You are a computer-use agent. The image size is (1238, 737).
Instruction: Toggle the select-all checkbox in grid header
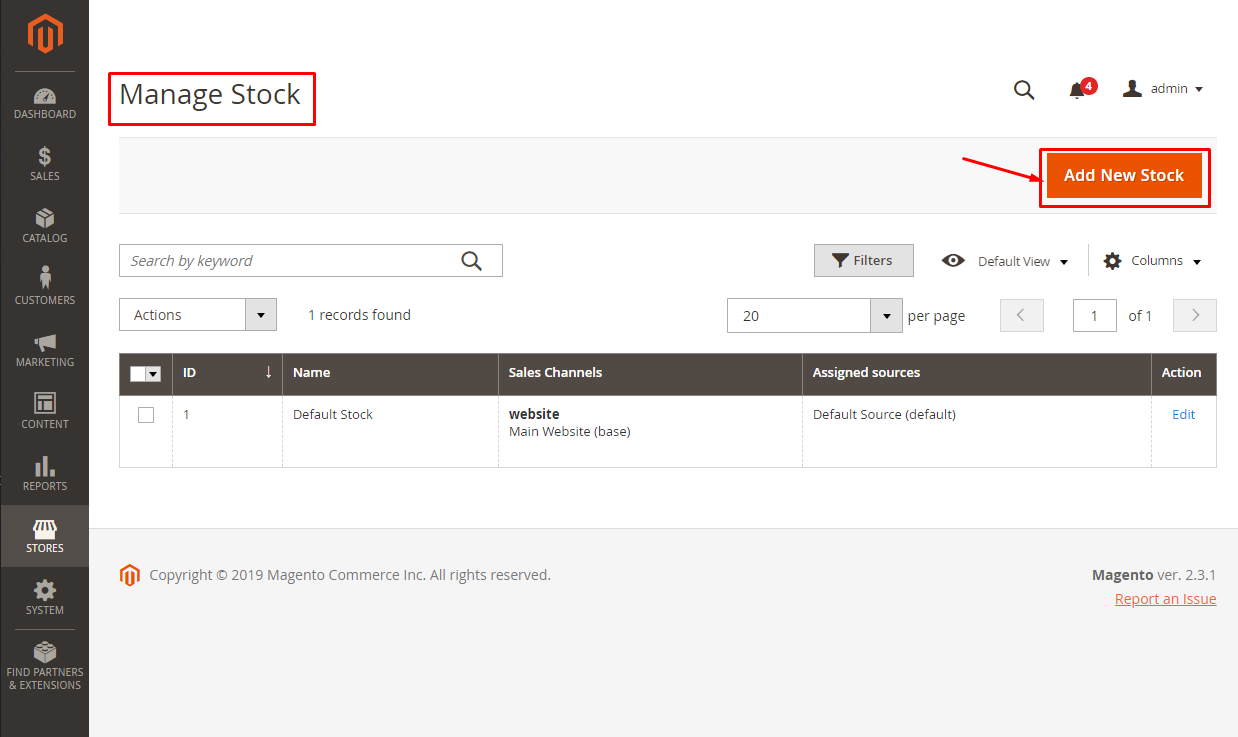coord(141,373)
